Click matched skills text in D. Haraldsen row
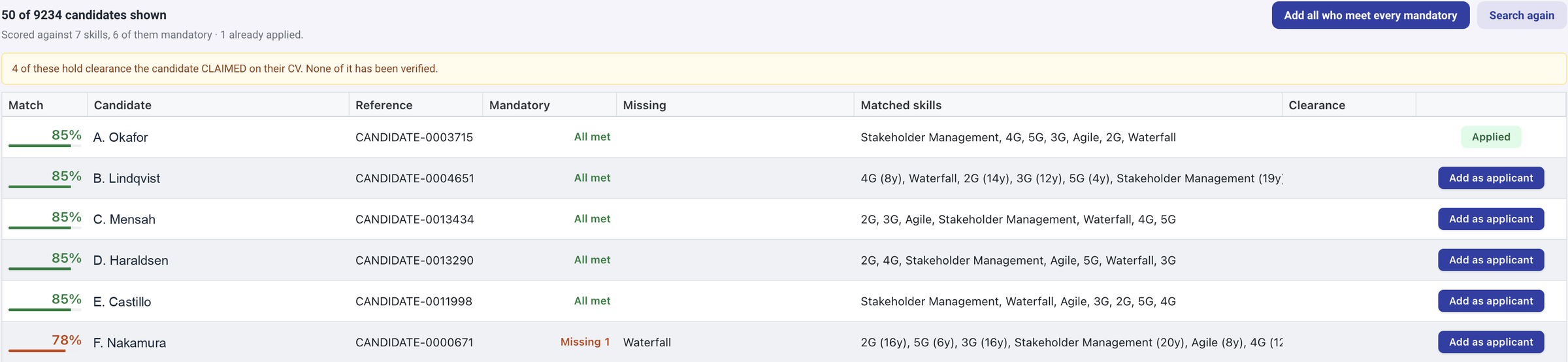Image resolution: width=1568 pixels, height=362 pixels. coord(1018,260)
